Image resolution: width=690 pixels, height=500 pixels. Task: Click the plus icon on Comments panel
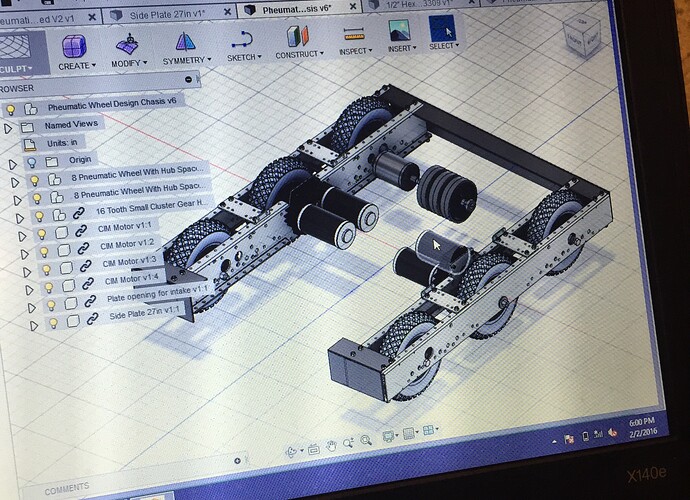pos(237,461)
